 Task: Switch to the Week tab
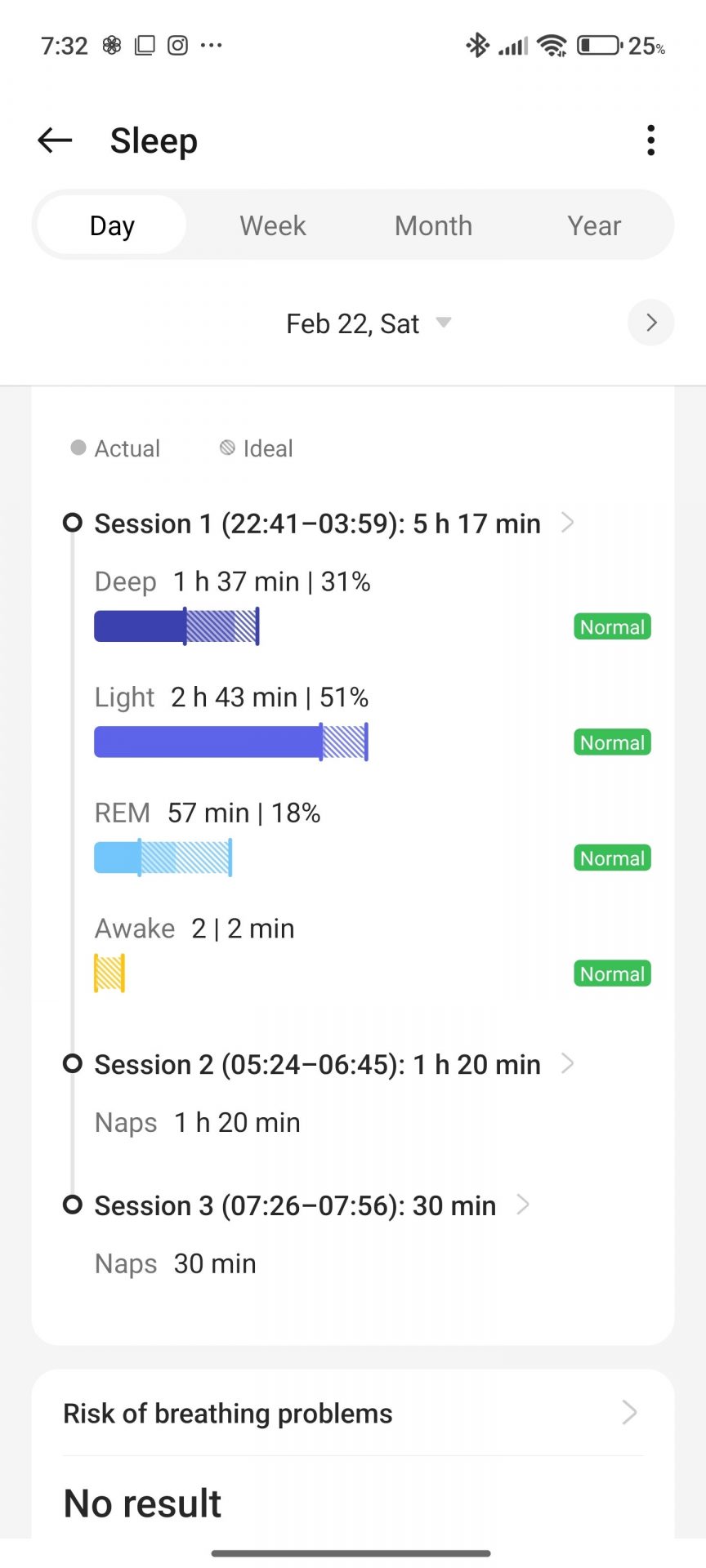coord(273,225)
